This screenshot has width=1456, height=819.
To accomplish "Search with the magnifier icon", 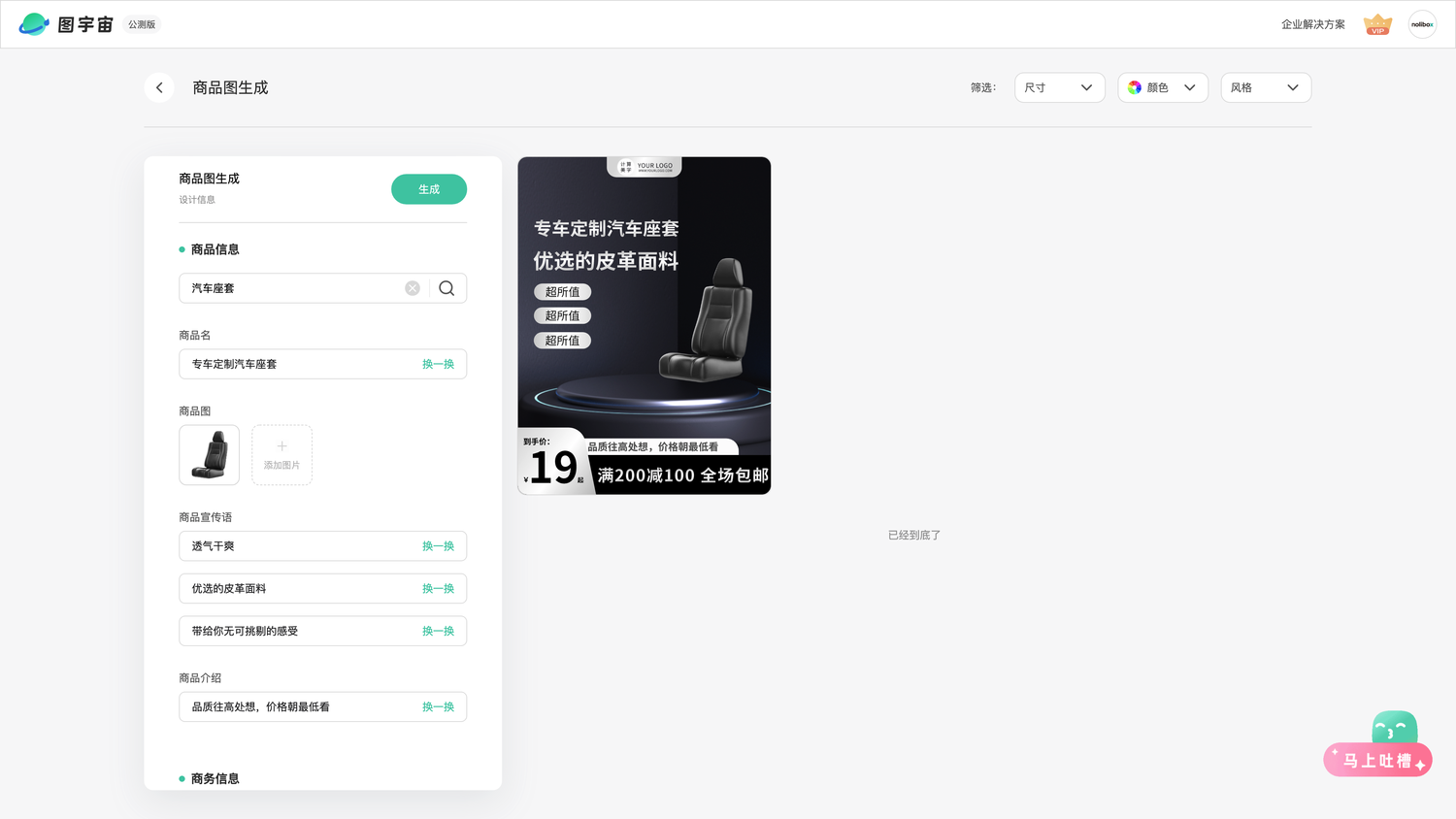I will tap(447, 288).
